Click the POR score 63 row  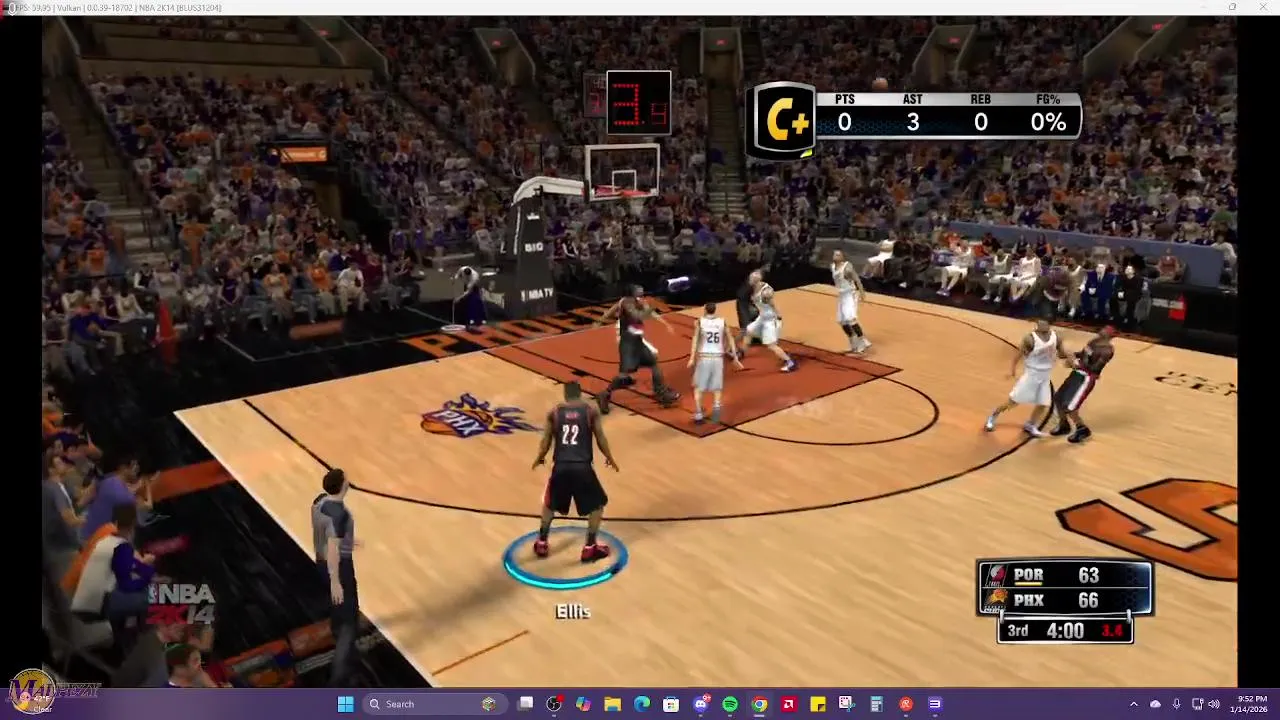click(x=1065, y=575)
